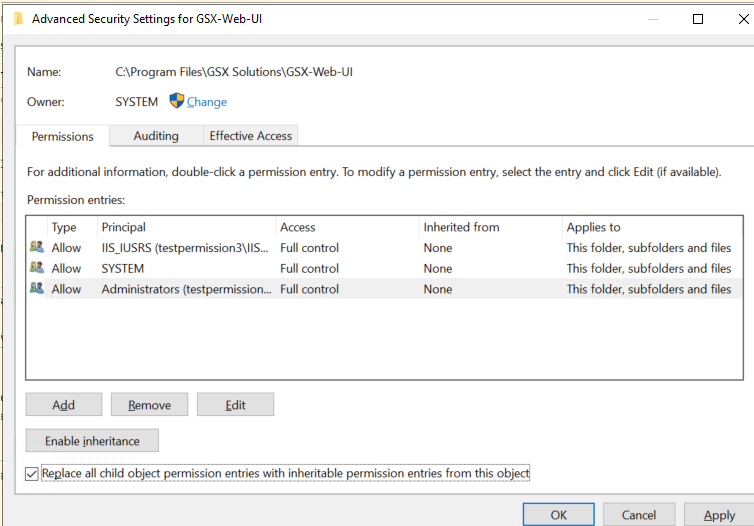
Task: Click Allow in the SYSTEM row
Action: [66, 268]
